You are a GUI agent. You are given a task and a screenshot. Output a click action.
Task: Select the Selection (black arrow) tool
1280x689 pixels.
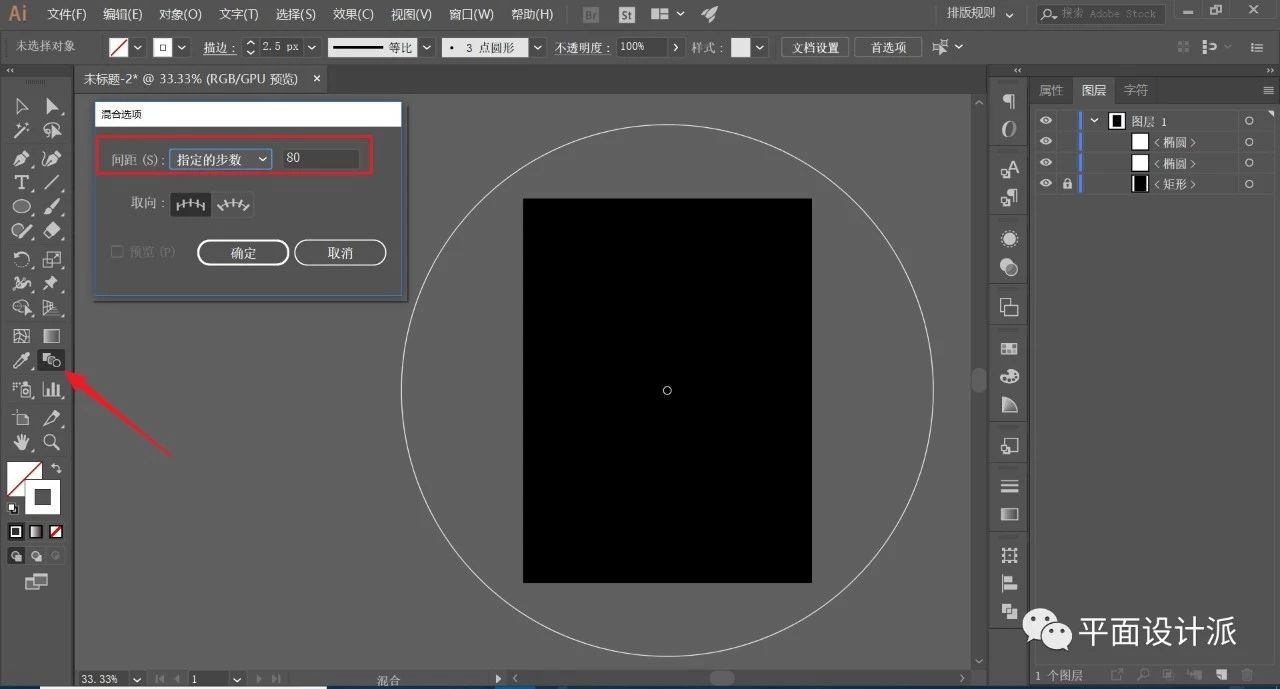pos(21,106)
